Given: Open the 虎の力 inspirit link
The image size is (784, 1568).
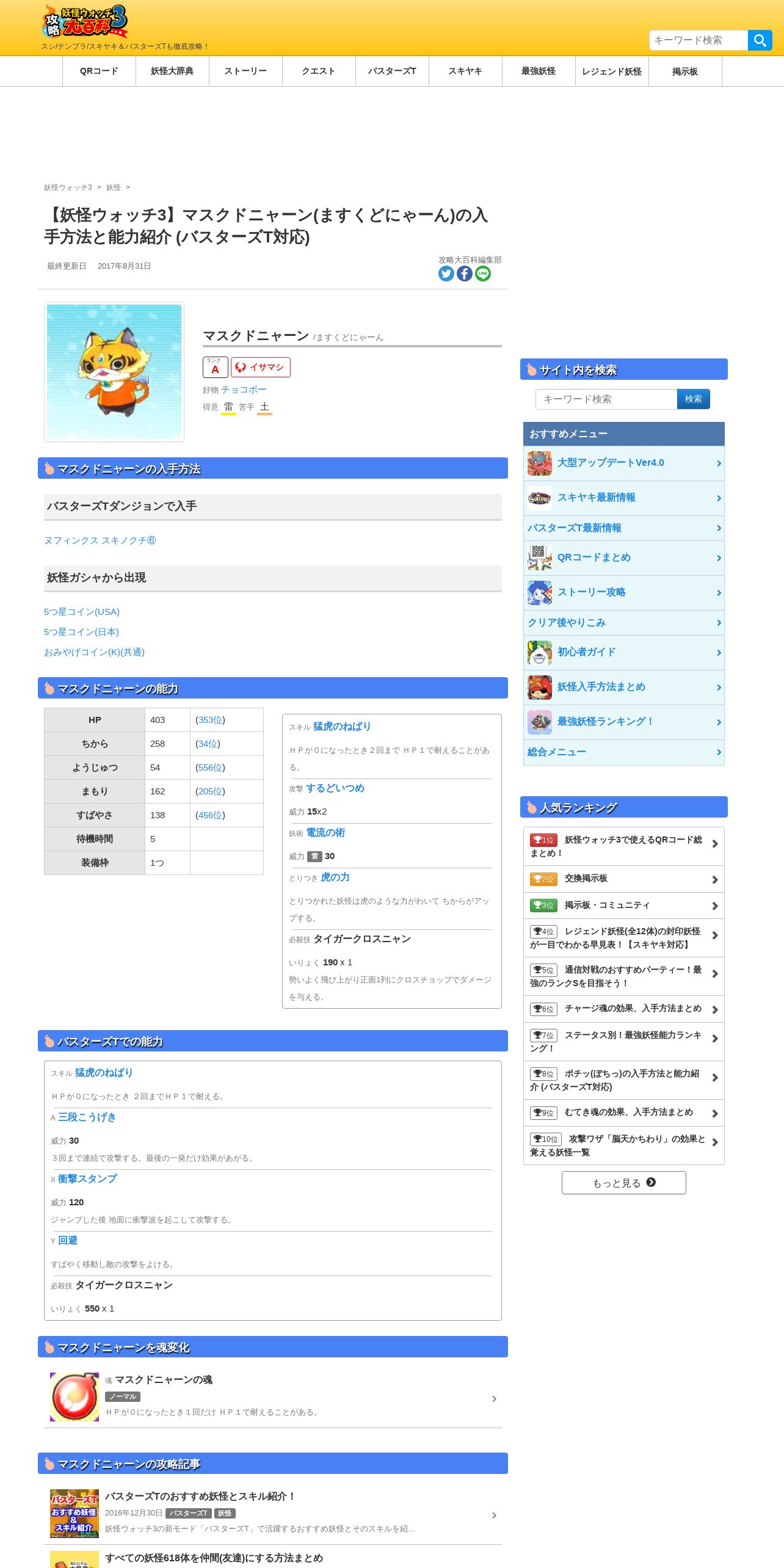Looking at the screenshot, I should (335, 877).
